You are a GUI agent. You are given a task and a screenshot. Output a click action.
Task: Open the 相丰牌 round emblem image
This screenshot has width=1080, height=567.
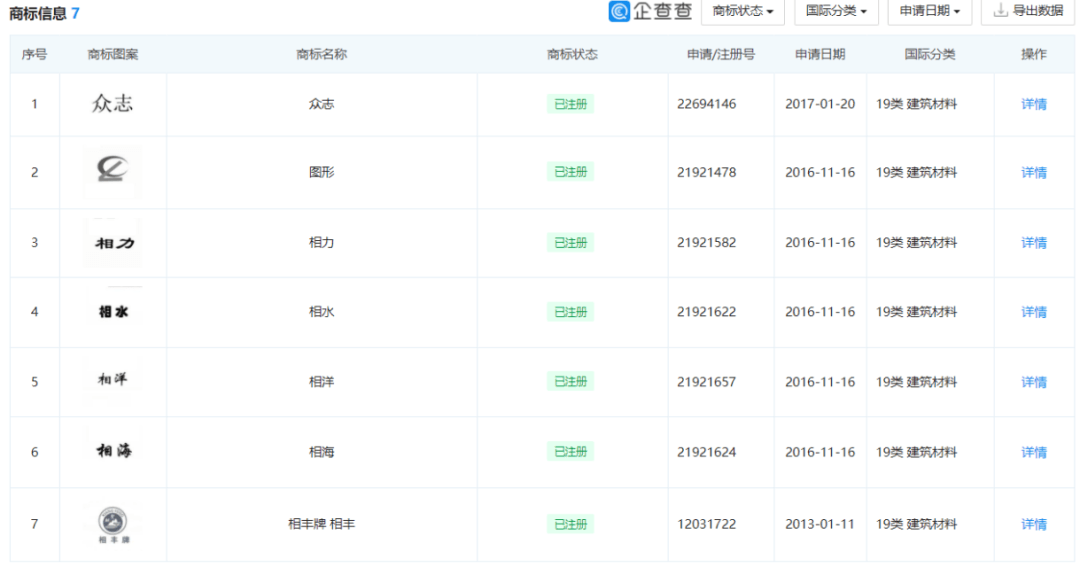112,524
